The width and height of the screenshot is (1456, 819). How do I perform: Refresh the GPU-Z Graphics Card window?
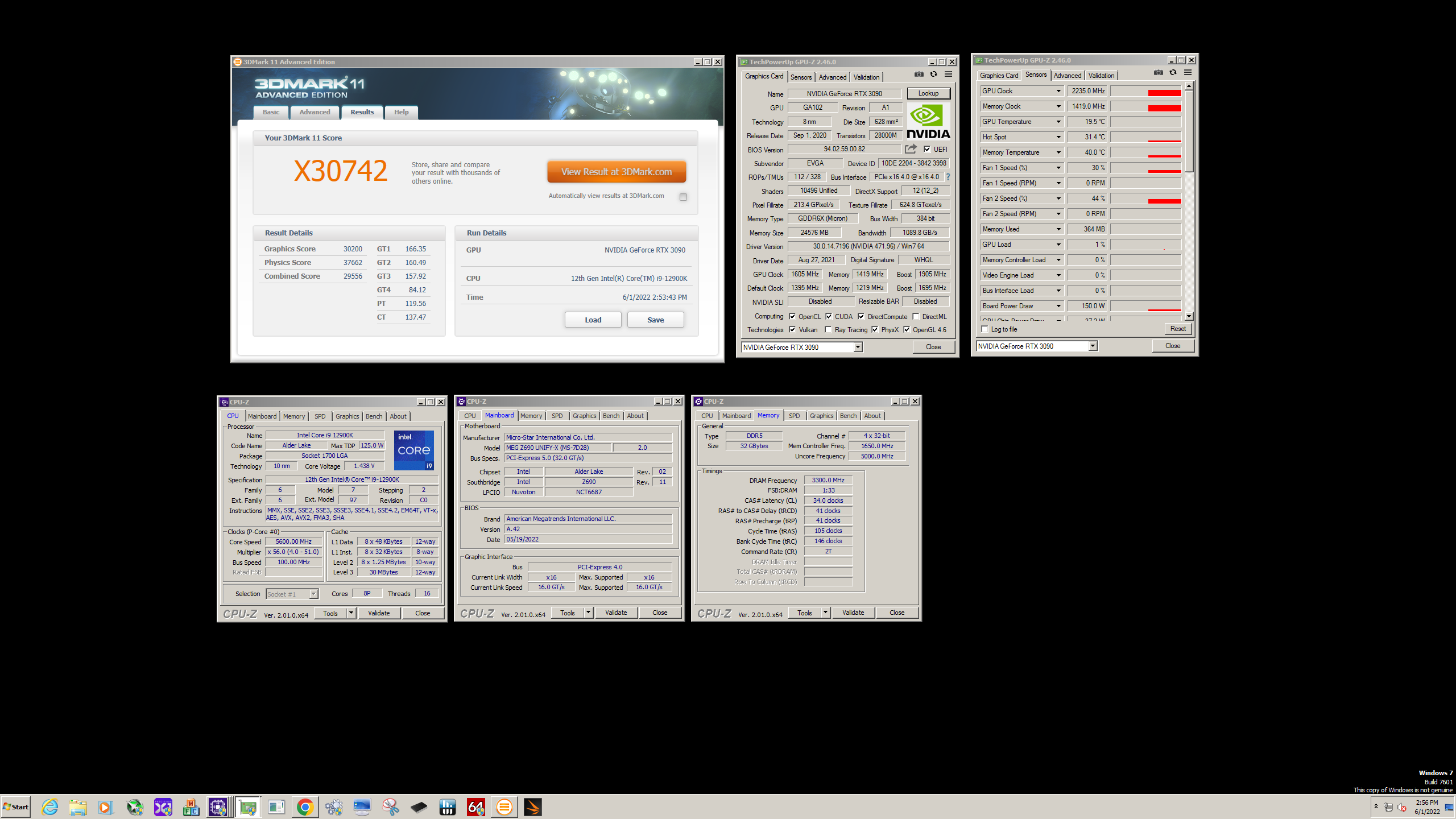coord(933,75)
